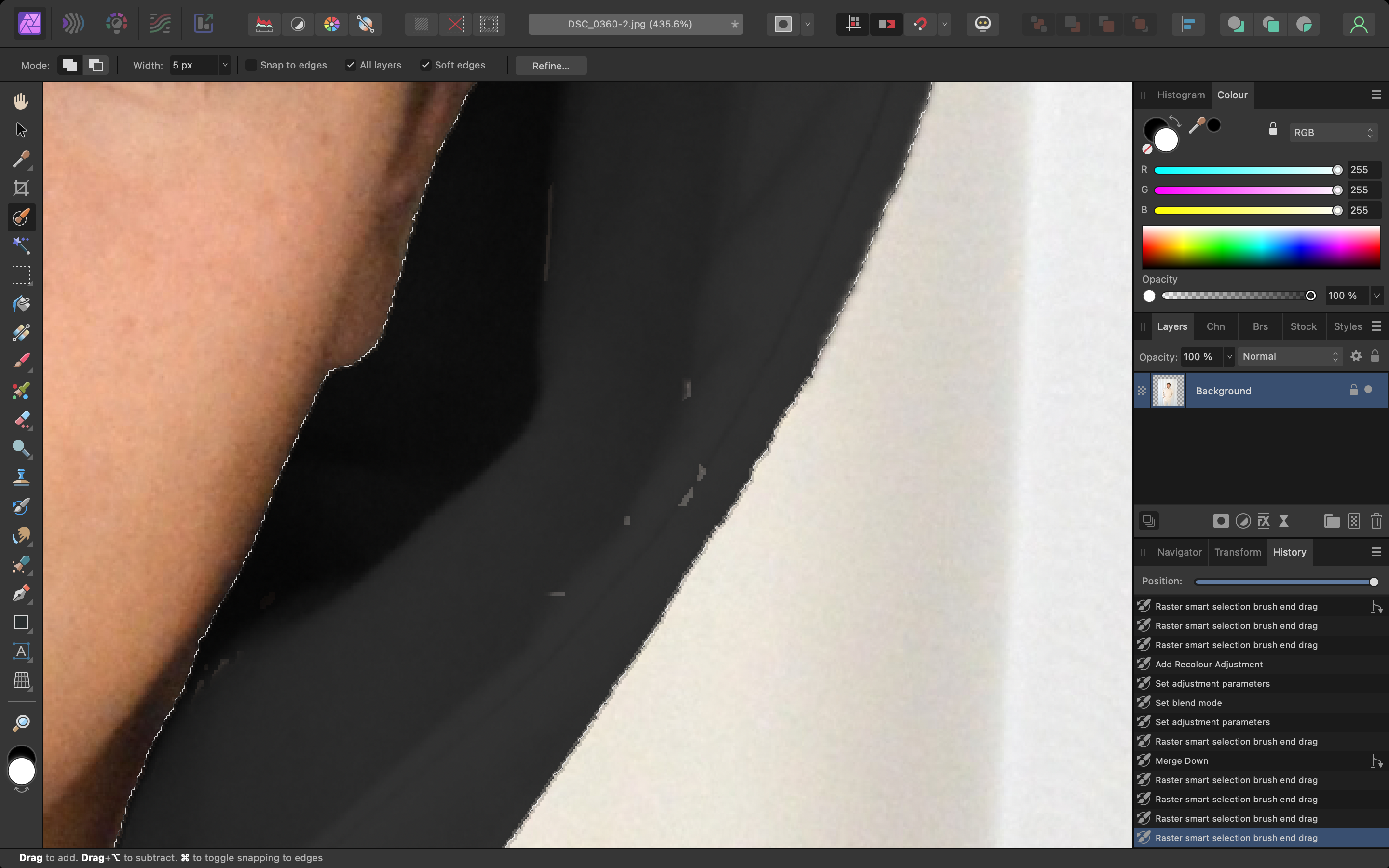Open the Normal blend mode dropdown

click(1289, 356)
